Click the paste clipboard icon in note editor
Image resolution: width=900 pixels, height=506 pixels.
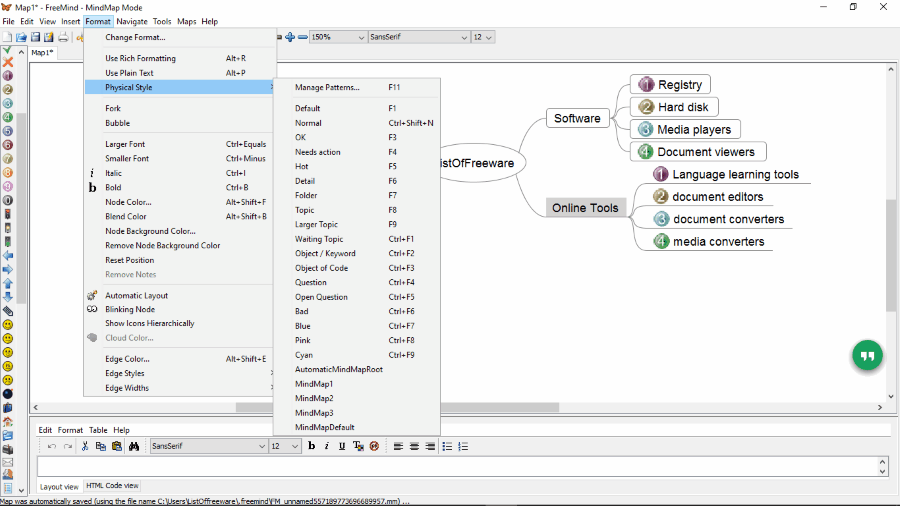pyautogui.click(x=117, y=446)
